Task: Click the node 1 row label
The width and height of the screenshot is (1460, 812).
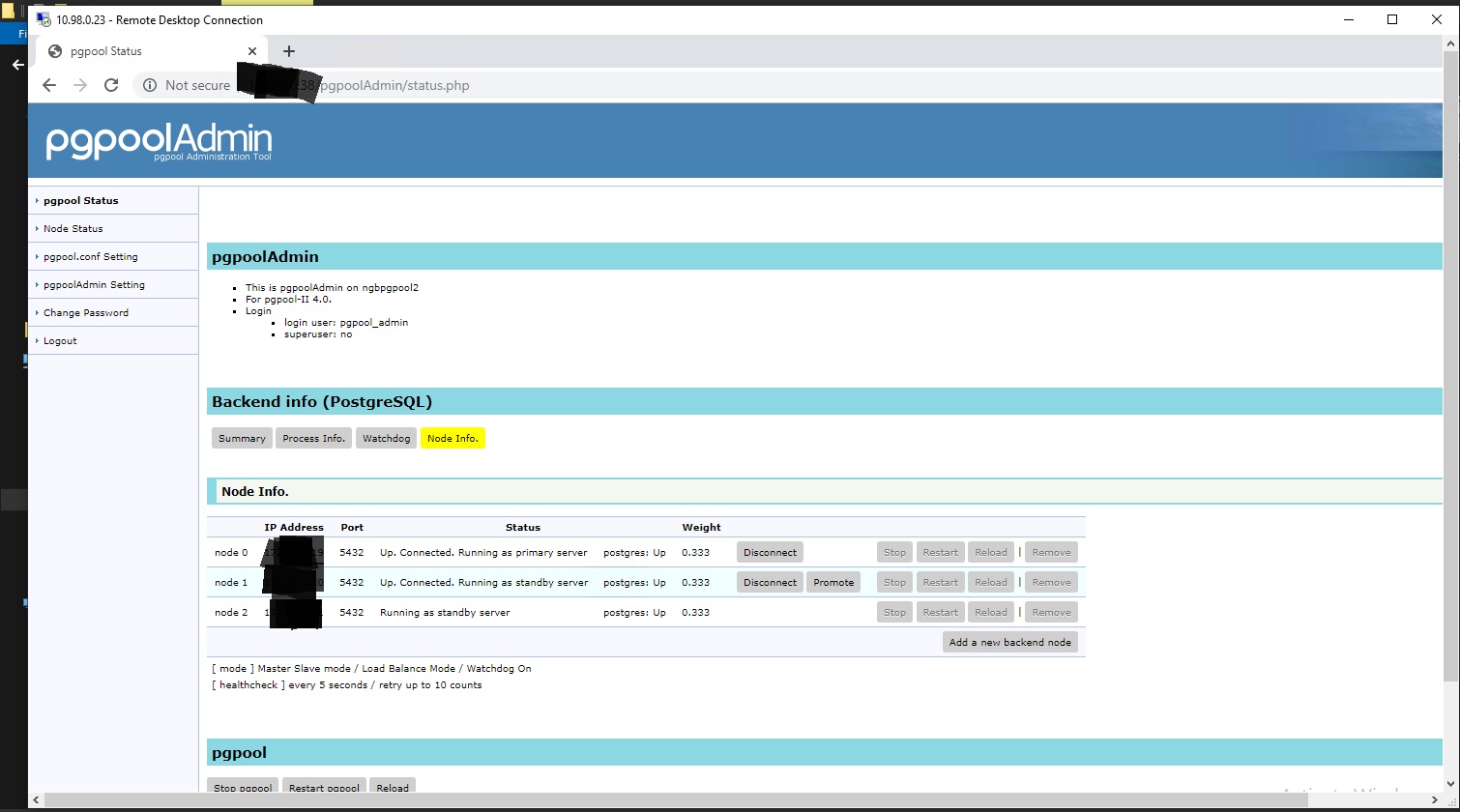Action: tap(231, 582)
